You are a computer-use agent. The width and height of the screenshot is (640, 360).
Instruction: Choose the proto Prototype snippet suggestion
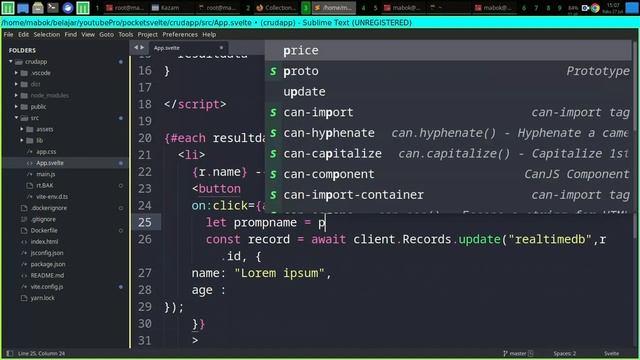448,71
